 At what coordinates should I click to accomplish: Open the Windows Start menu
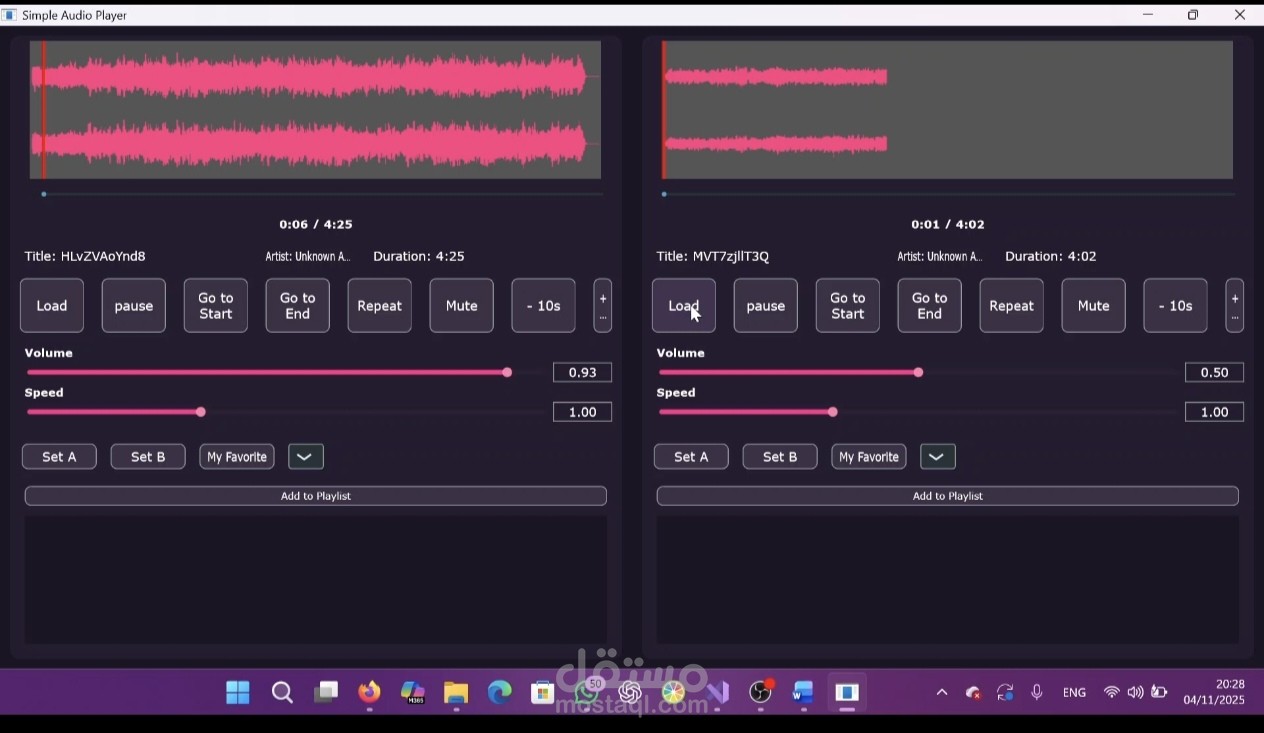238,692
